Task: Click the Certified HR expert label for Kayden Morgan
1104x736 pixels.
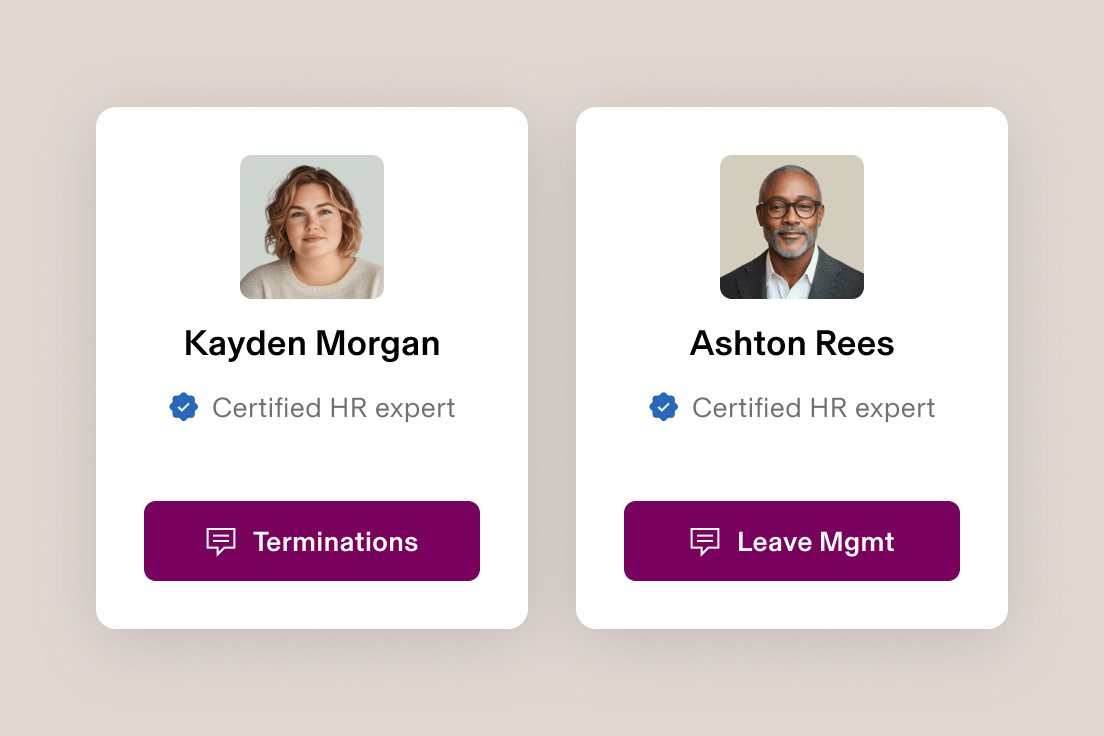Action: [332, 407]
